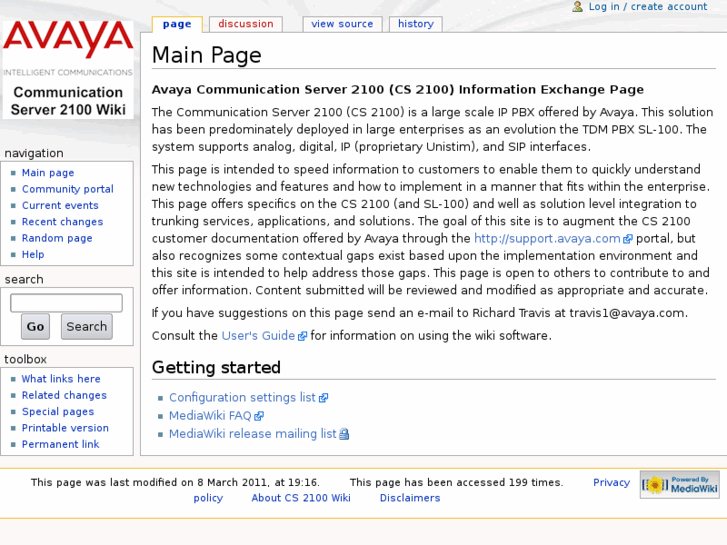
Task: Click the Avaya logo image
Action: point(68,69)
